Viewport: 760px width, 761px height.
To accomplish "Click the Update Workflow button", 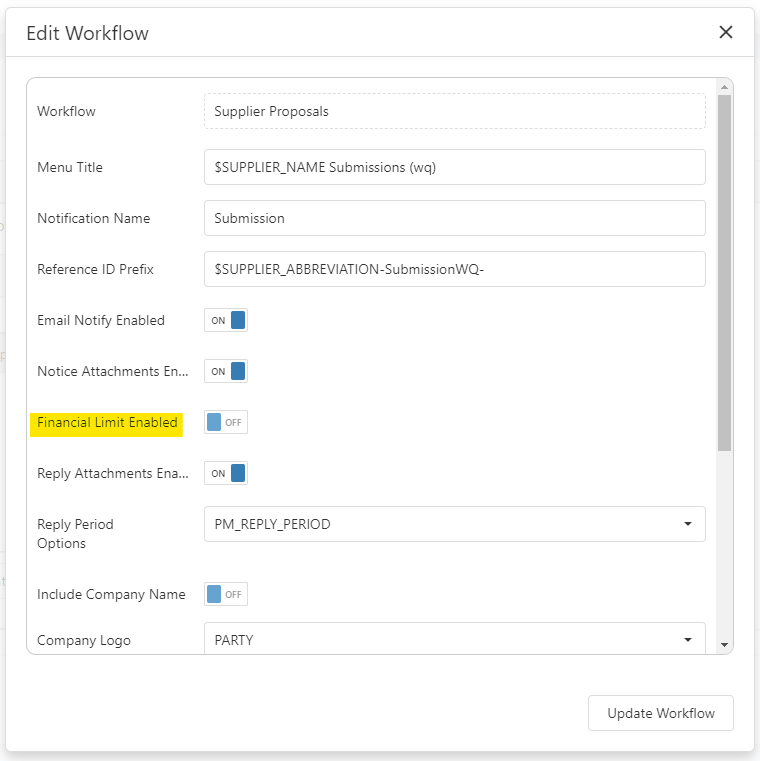I will point(661,713).
